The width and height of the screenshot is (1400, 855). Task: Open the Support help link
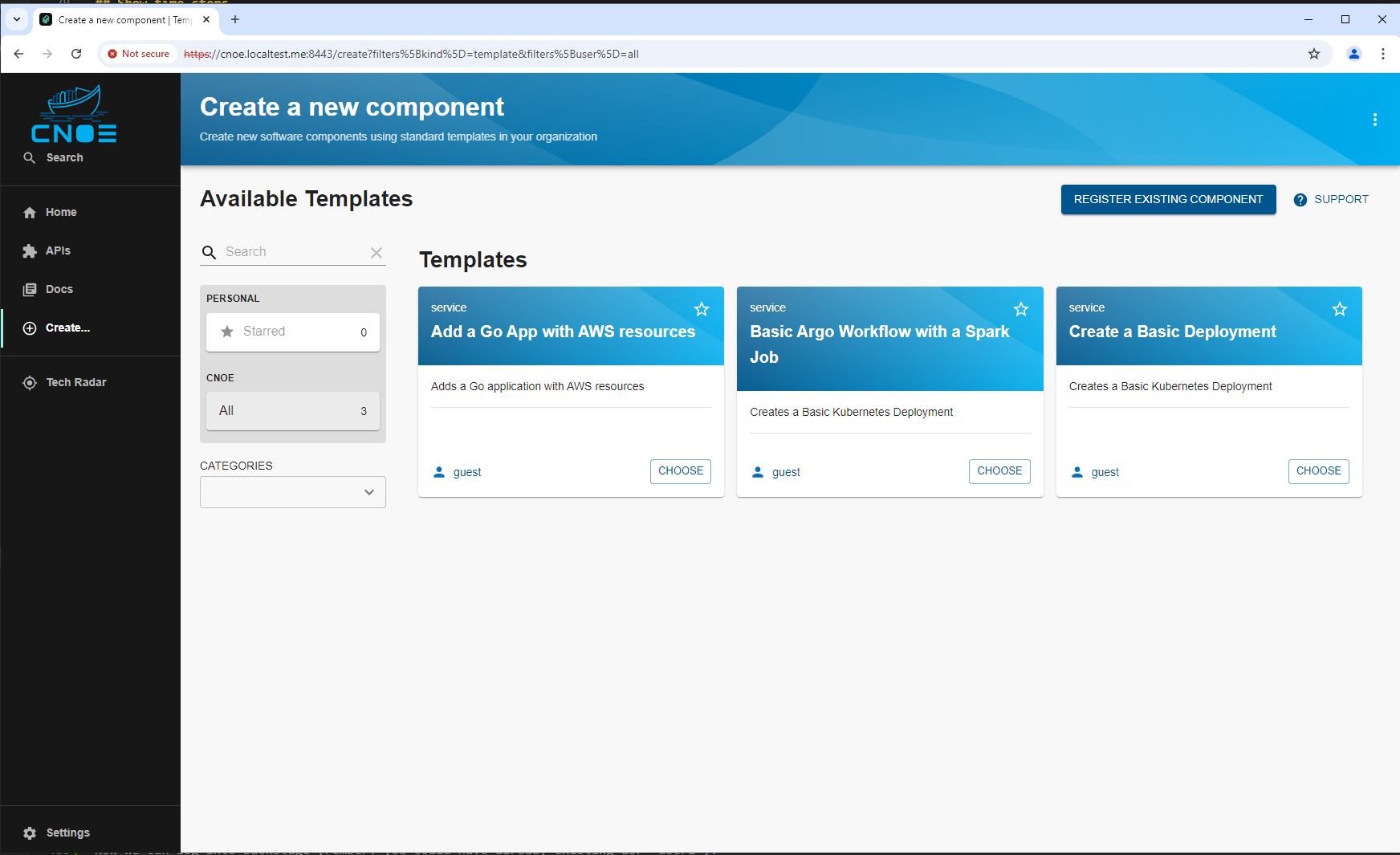tap(1331, 199)
